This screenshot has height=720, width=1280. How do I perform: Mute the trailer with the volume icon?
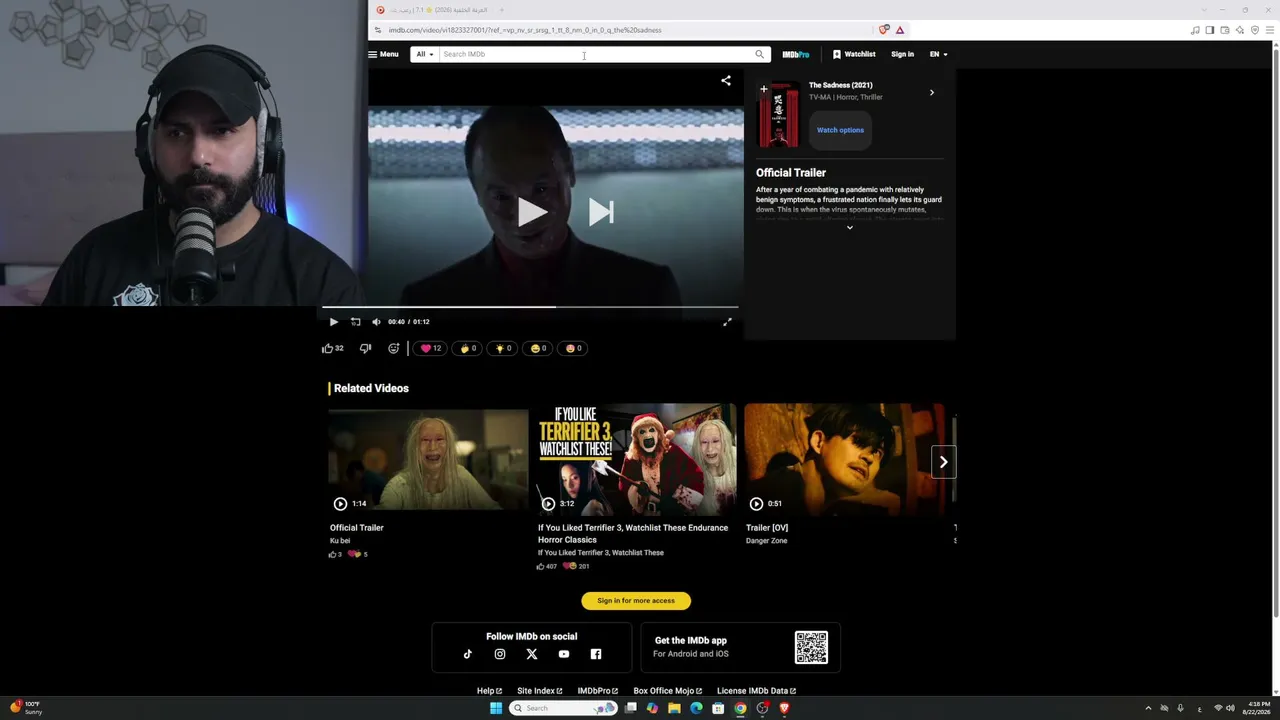pos(376,322)
